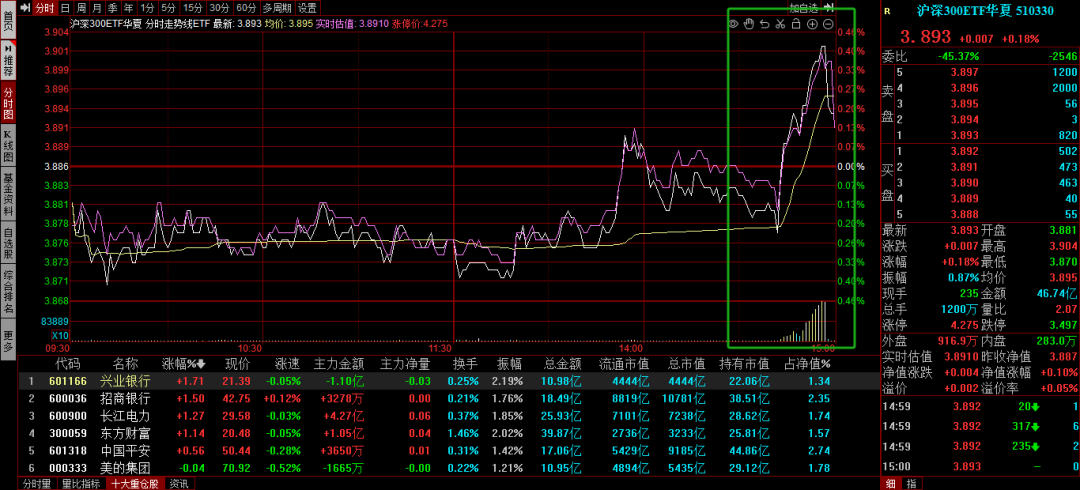
Task: Zoom out with the minus circle icon
Action: [828, 23]
